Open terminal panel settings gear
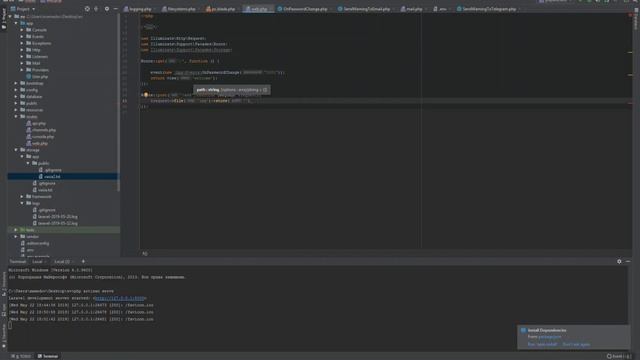This screenshot has height=360, width=640. point(619,262)
